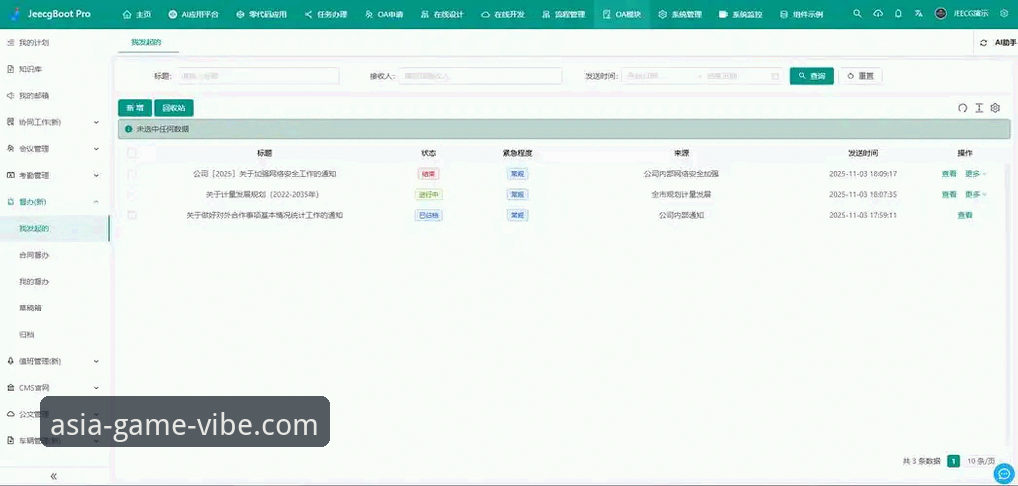The height and width of the screenshot is (486, 1018).
Task: Open the notification bell
Action: (x=898, y=14)
